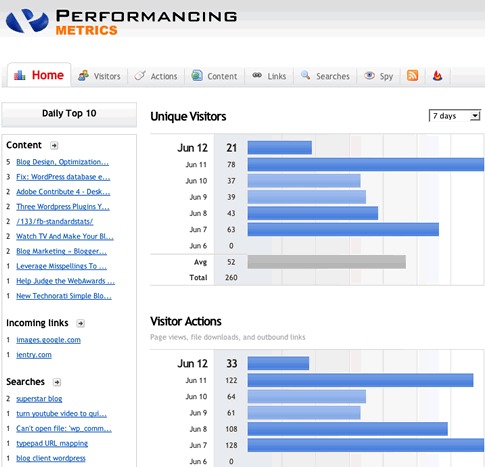Click 'Can't open file: 'wp_comm...' search
485x467 pixels.
[x=64, y=429]
